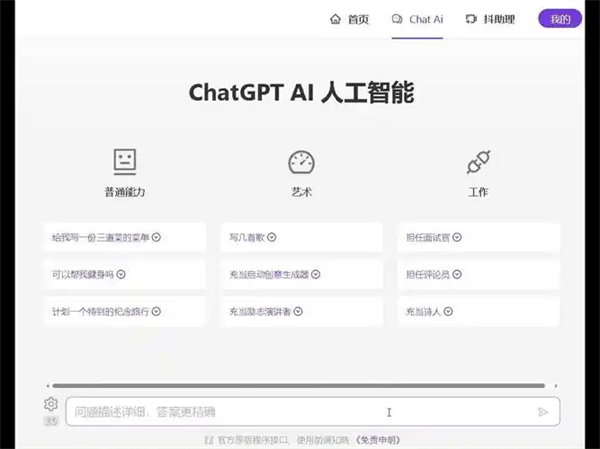
Task: Expand arrow next to 充当自动创意生成器
Action: pyautogui.click(x=316, y=274)
